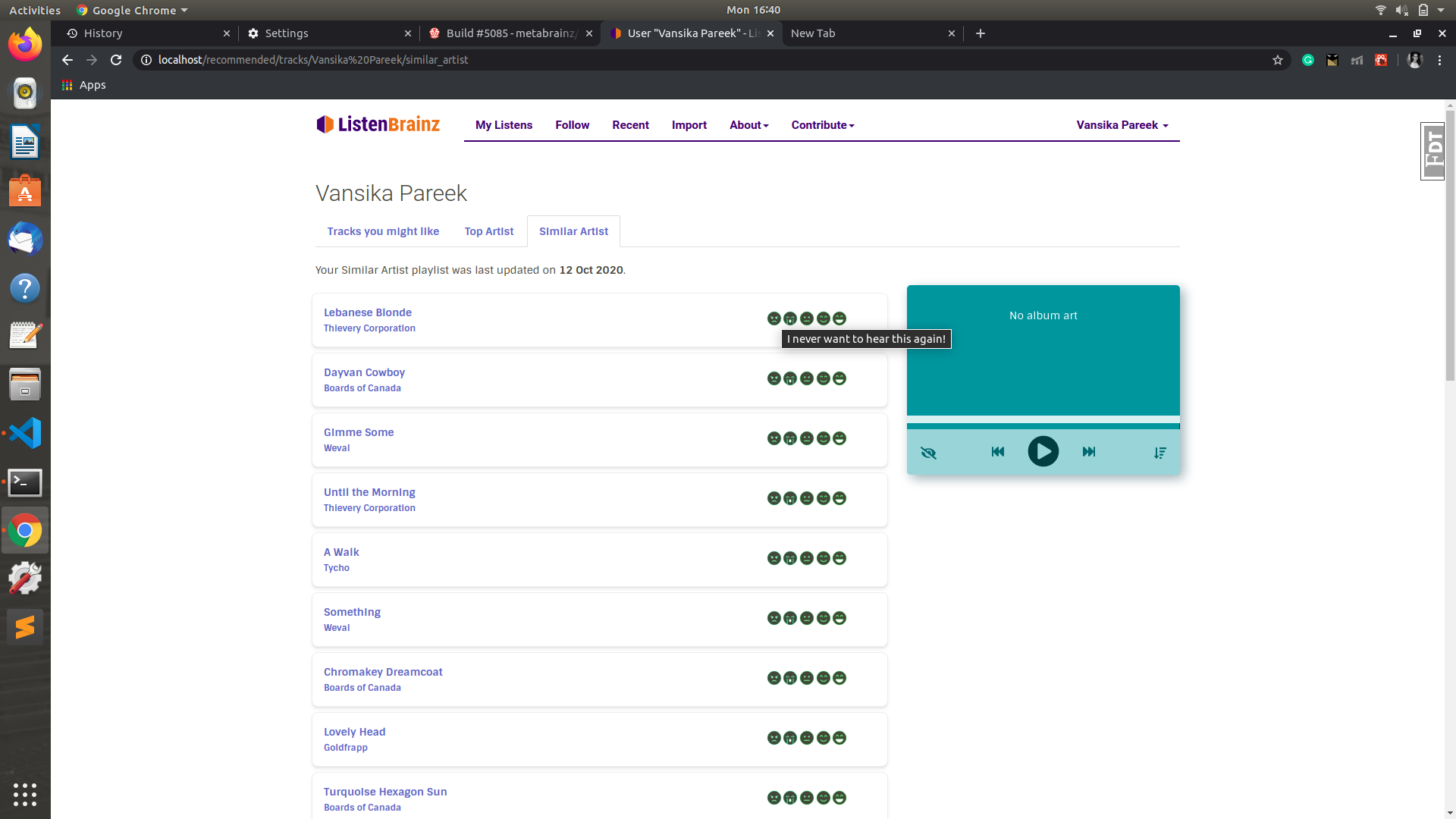The image size is (1456, 819).
Task: Show applications grid in the dock
Action: tap(25, 794)
